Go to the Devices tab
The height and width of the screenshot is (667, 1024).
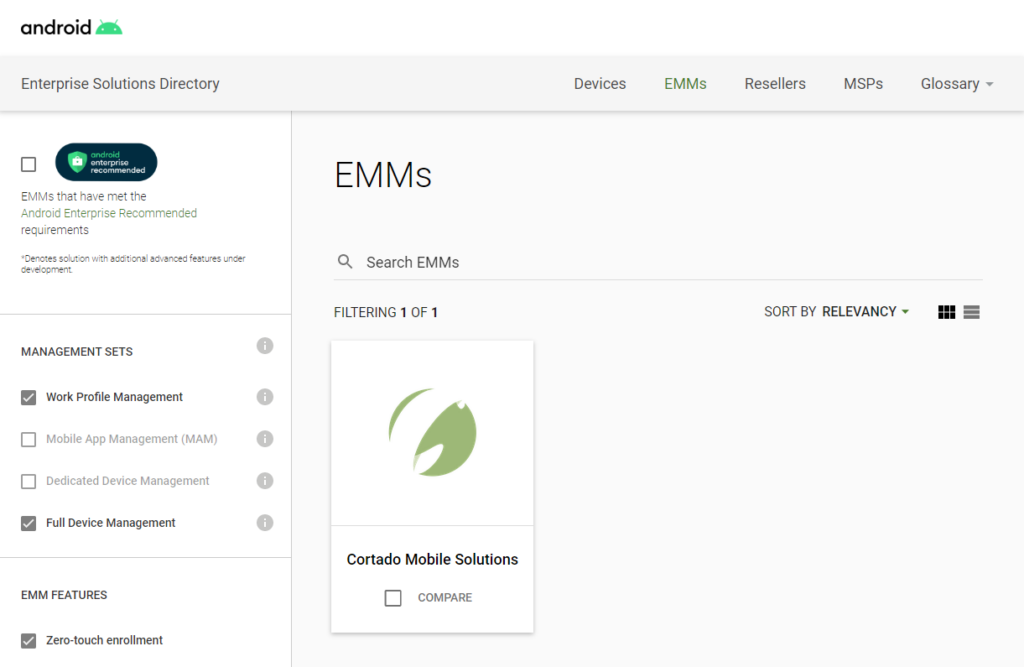tap(600, 84)
